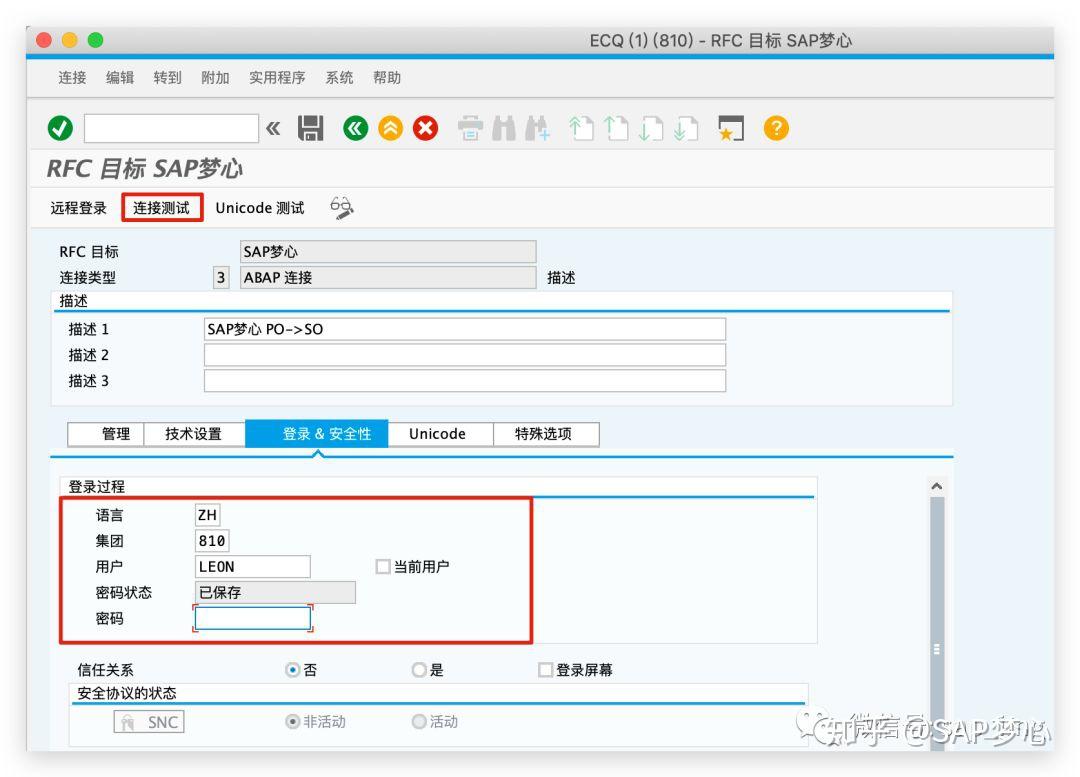Select 是 for 信任关系
The width and height of the screenshot is (1080, 777).
tap(419, 670)
